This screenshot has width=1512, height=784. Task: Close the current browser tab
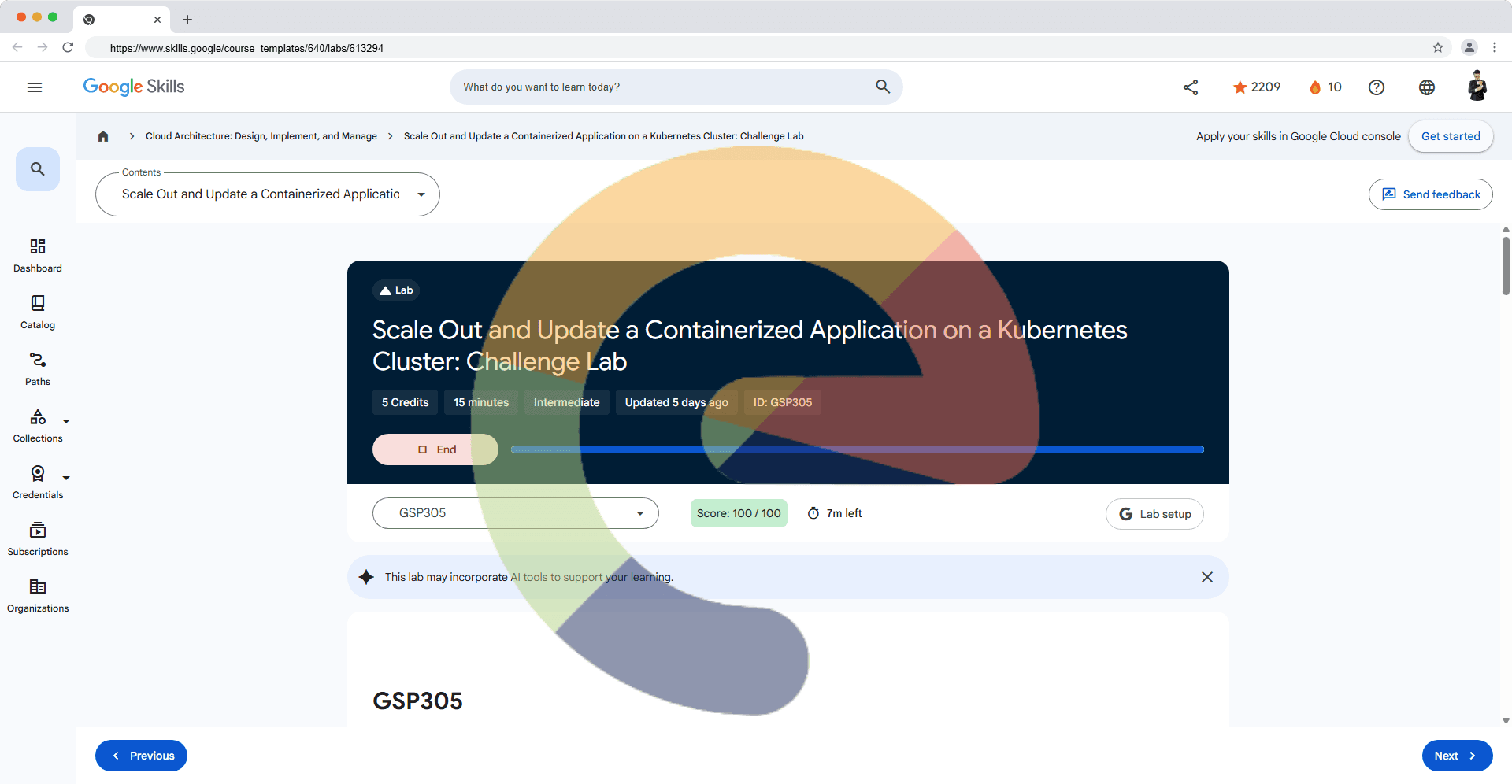tap(157, 20)
